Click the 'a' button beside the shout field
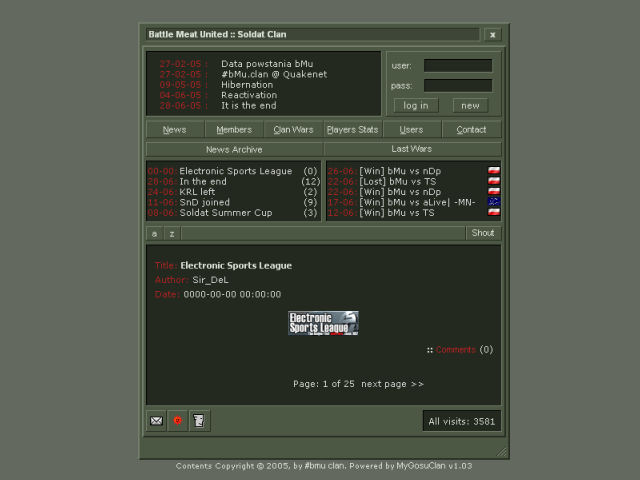 pos(154,233)
